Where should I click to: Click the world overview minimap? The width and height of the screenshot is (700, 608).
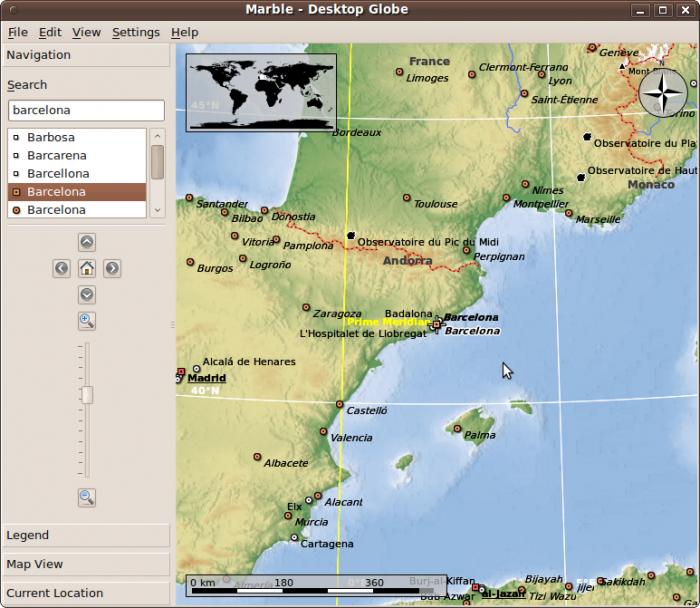[261, 92]
